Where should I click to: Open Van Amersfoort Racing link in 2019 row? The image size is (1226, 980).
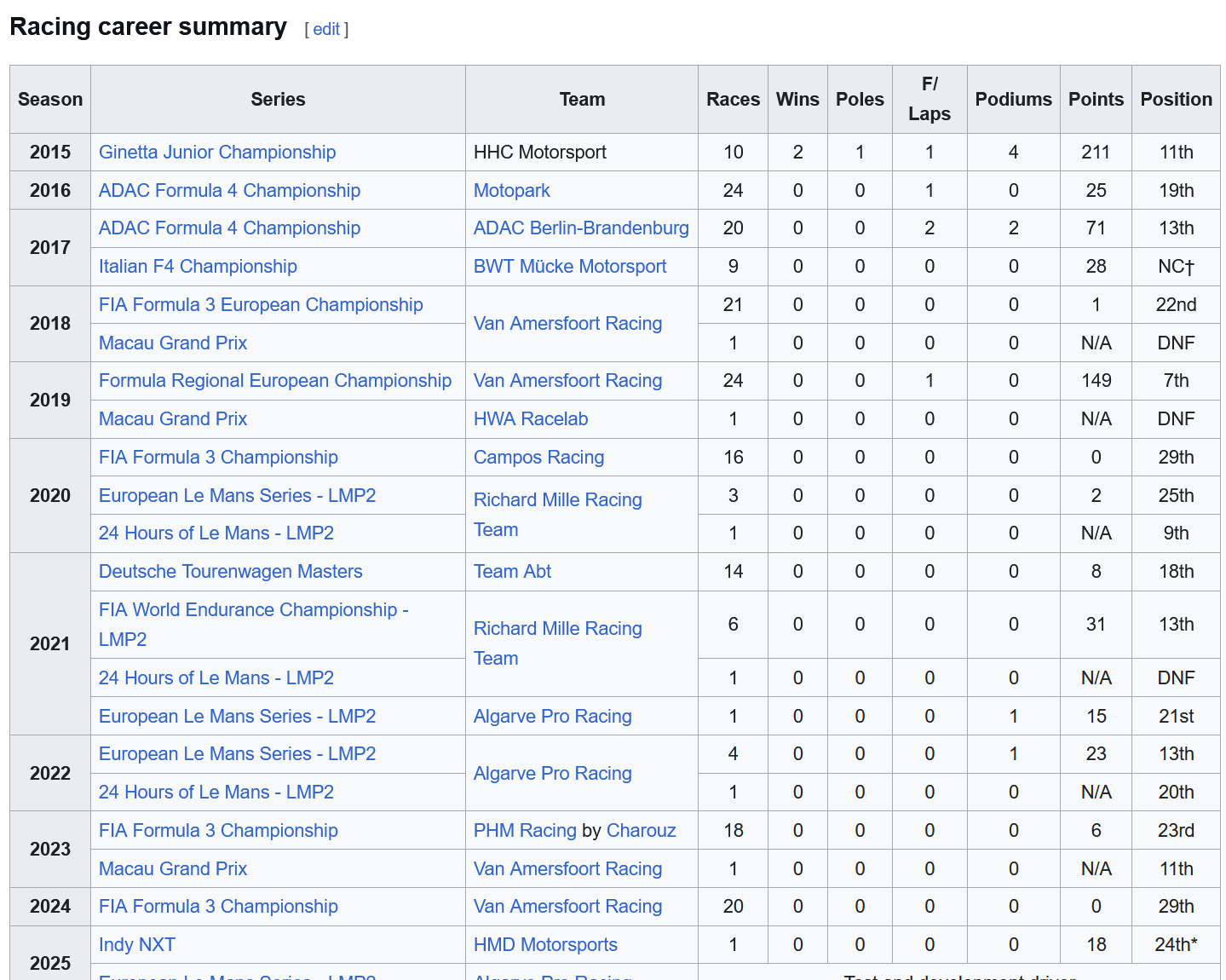[567, 380]
